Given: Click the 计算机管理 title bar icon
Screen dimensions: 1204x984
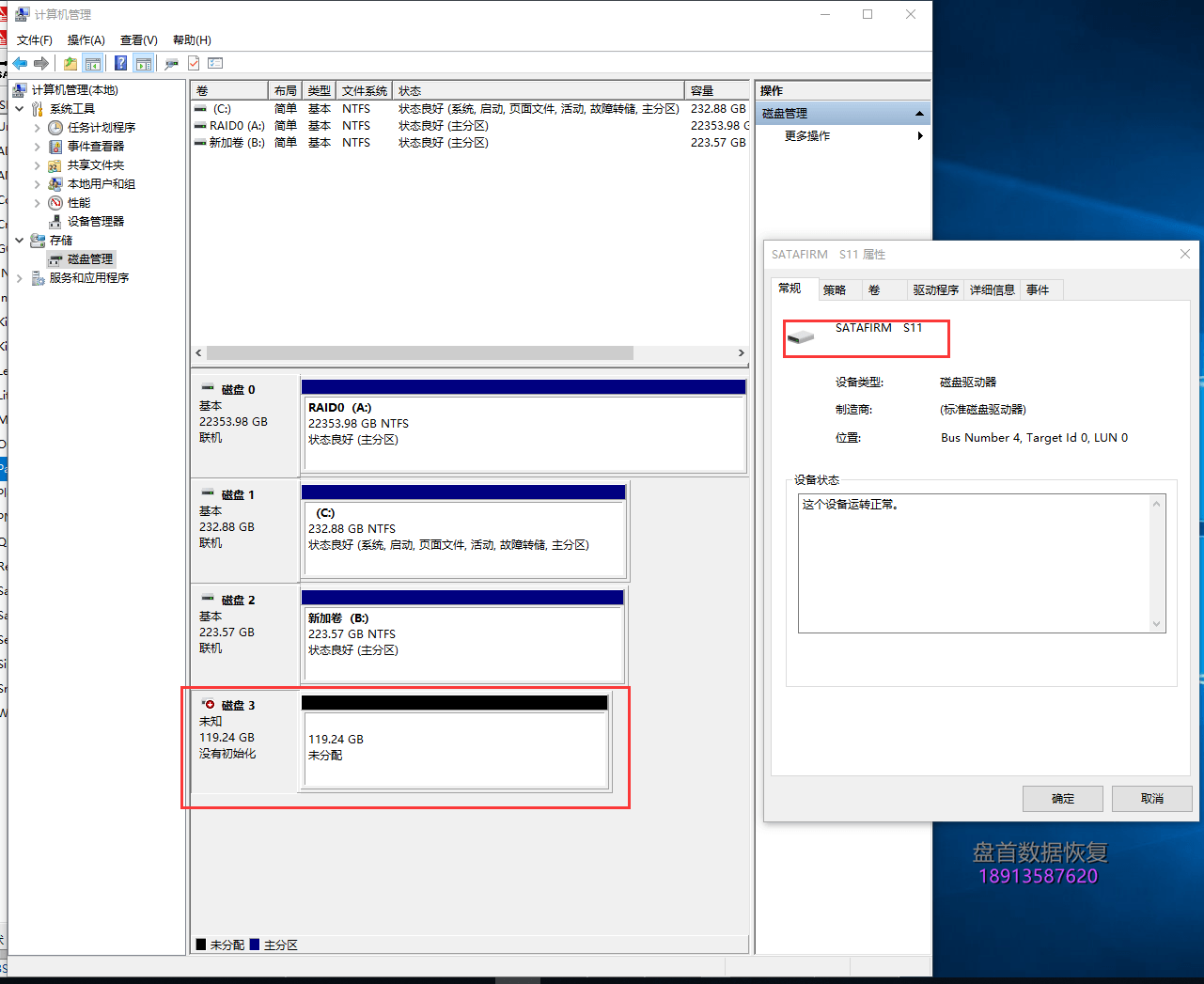Looking at the screenshot, I should tap(22, 14).
